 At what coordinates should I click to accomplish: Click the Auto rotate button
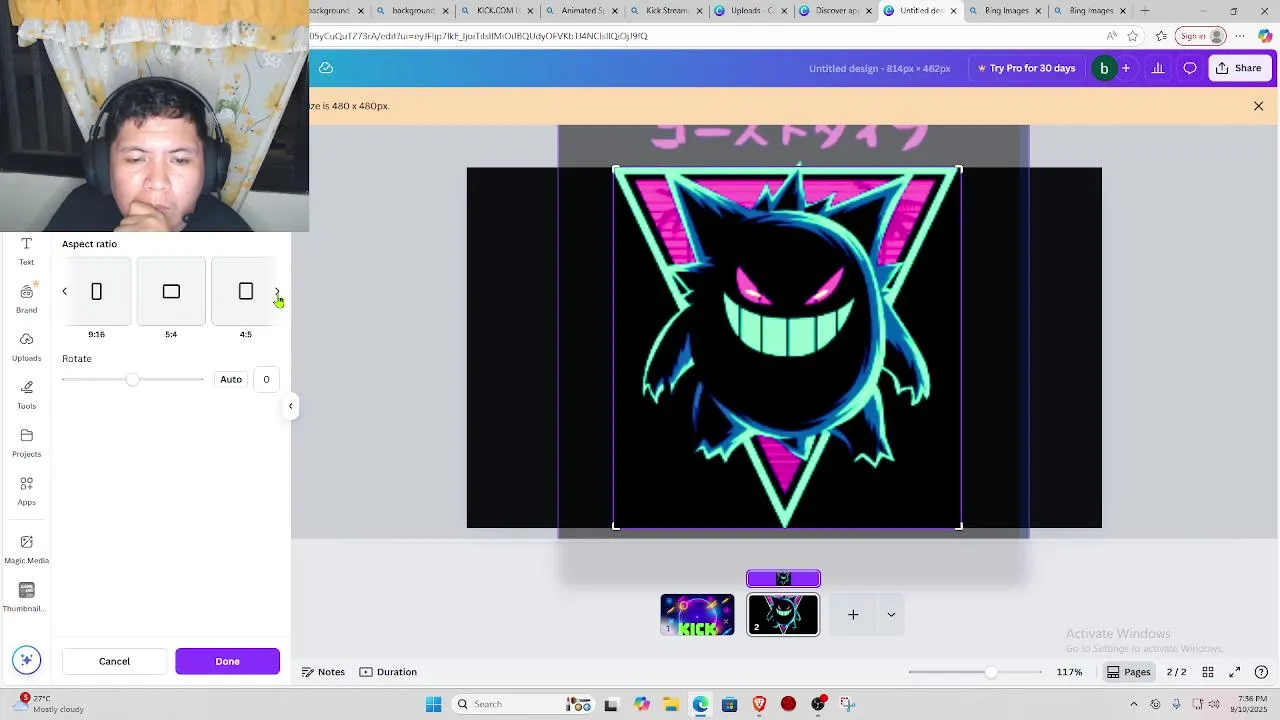[x=231, y=379]
